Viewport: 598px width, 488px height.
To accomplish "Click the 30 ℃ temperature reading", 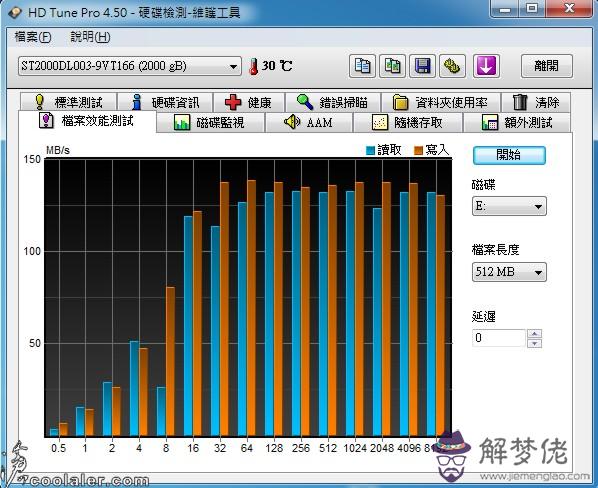I will [277, 66].
